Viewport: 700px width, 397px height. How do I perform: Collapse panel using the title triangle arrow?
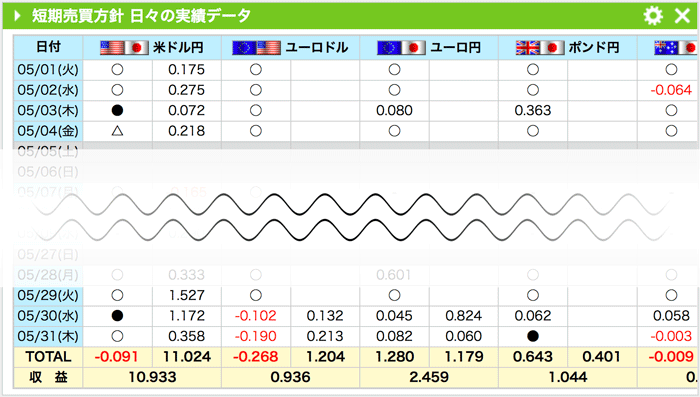[x=17, y=16]
